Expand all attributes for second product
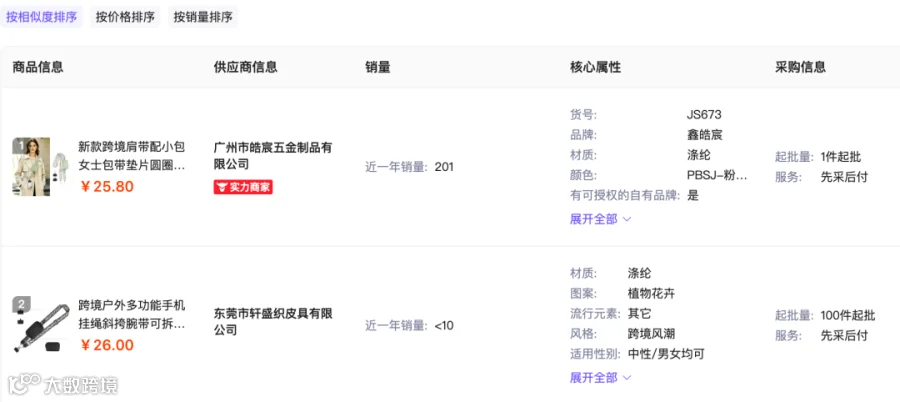Viewport: 900px width, 402px height. (x=600, y=377)
